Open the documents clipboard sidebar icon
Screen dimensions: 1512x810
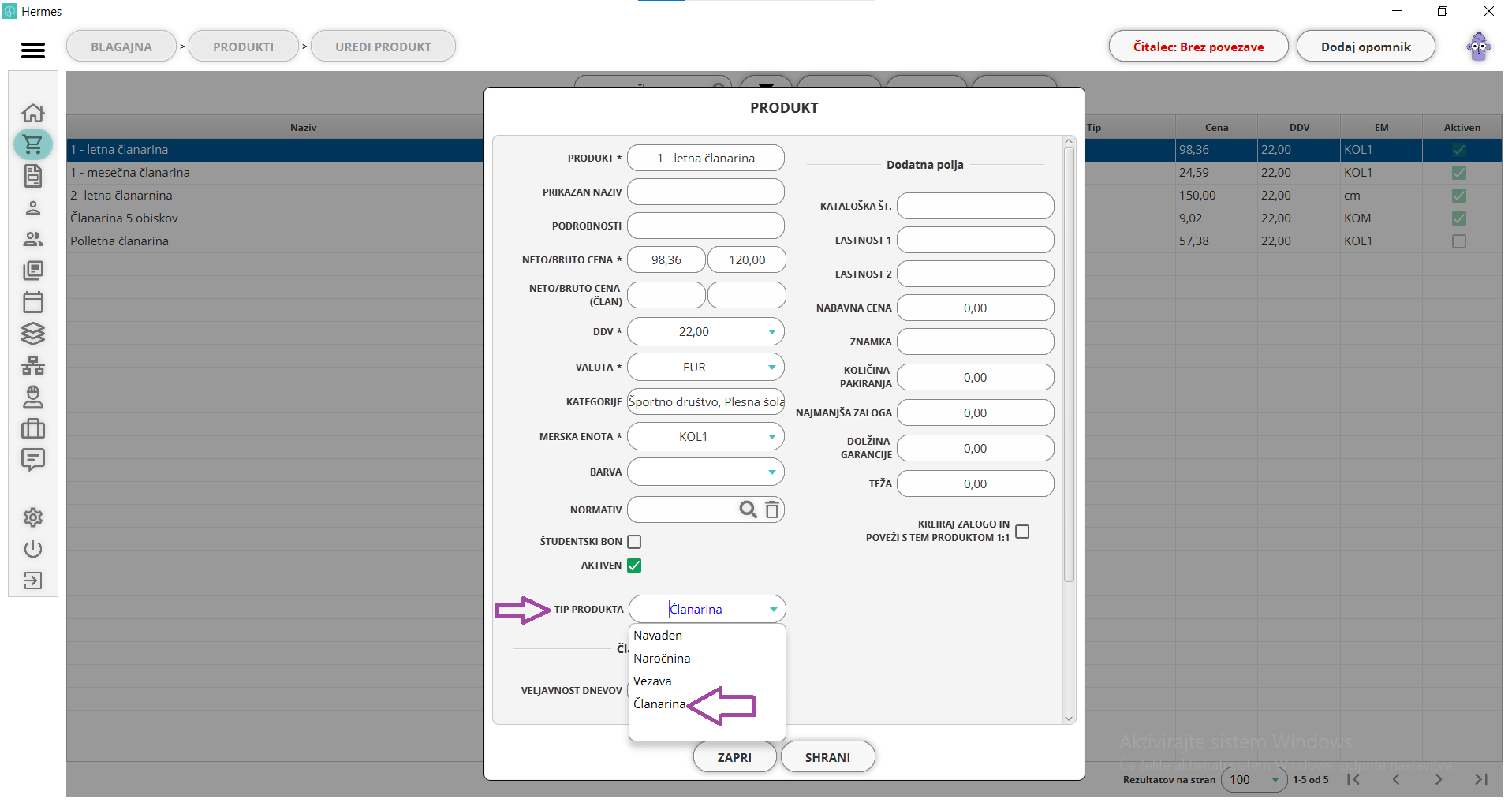(x=33, y=176)
